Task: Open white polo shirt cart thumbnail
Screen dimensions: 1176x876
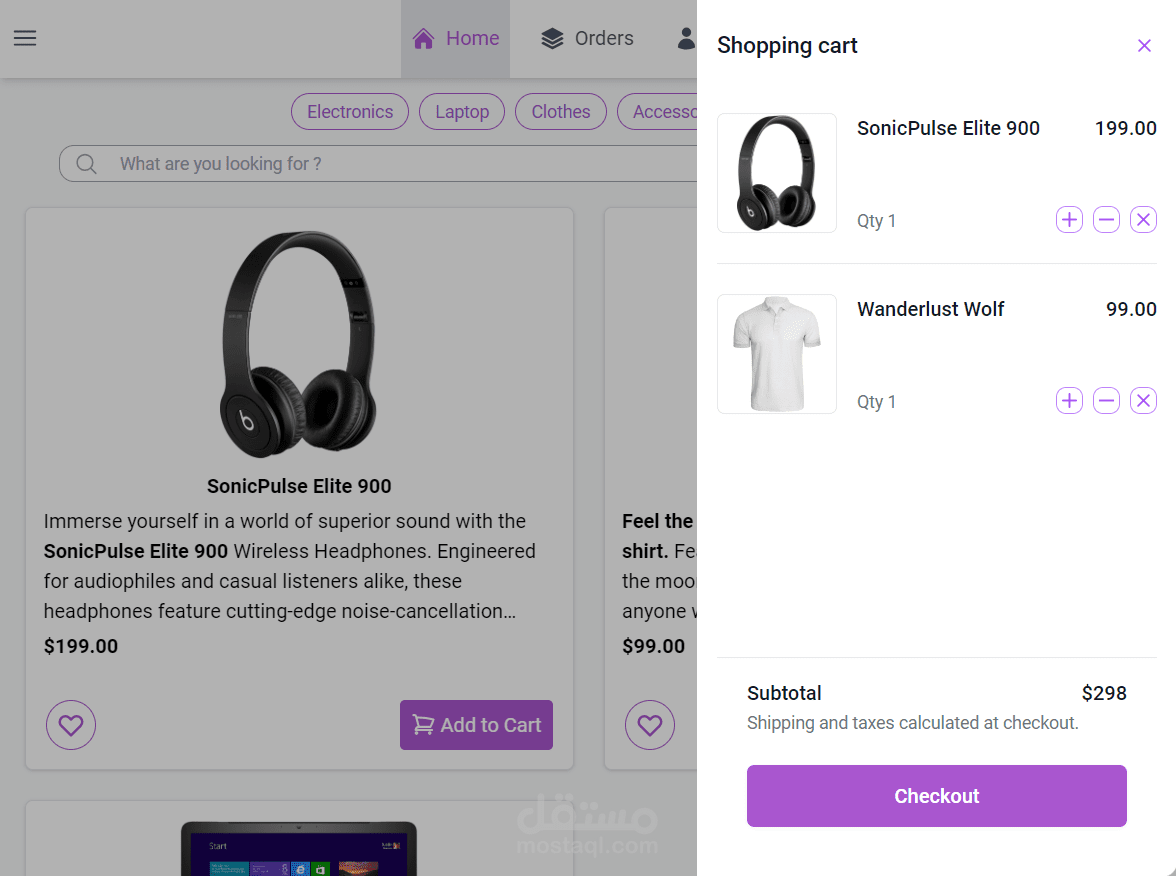Action: point(777,354)
